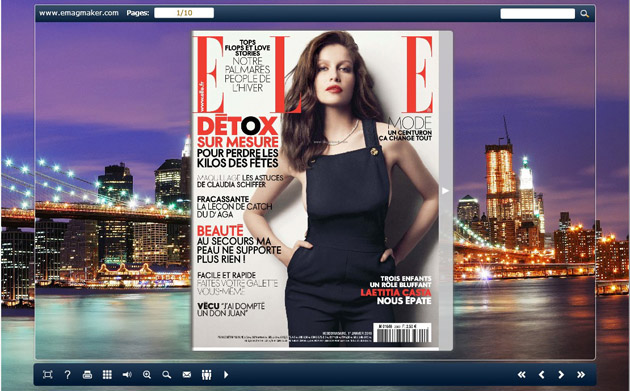Viewport: 630px width, 391px height.
Task: Go to next page arrow
Action: pos(561,375)
